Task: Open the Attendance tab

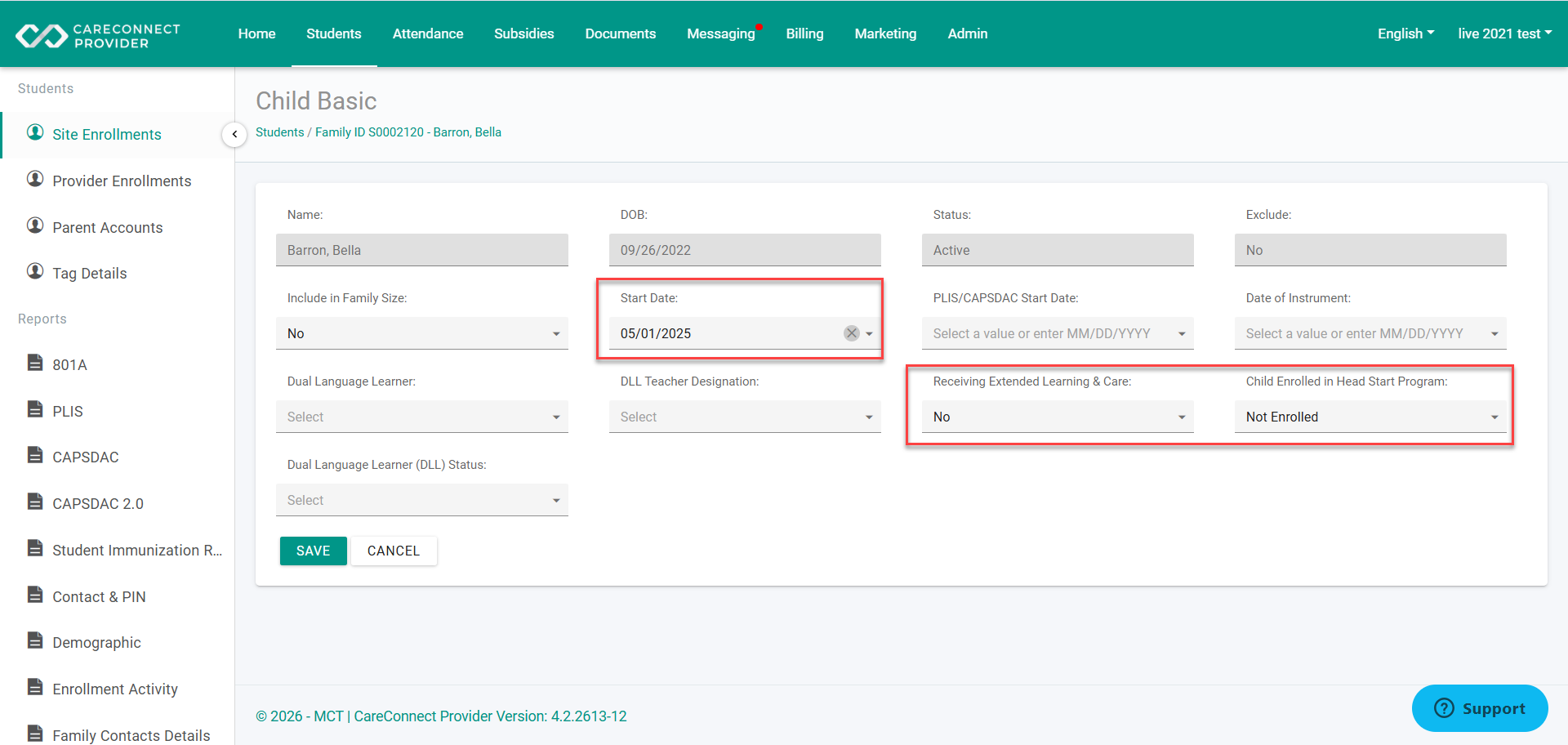Action: point(428,33)
